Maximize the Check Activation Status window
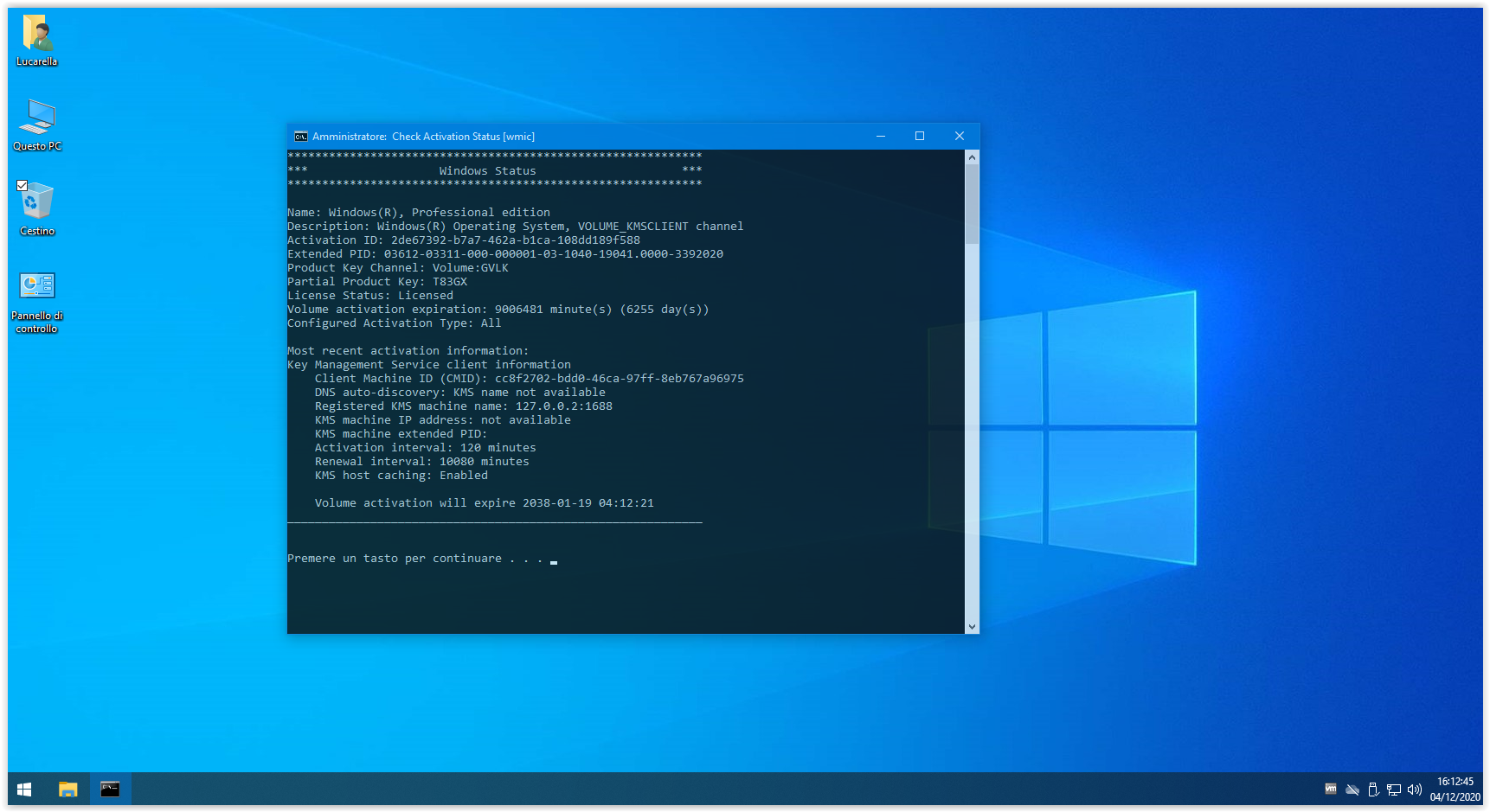This screenshot has height=812, width=1490. pos(920,136)
